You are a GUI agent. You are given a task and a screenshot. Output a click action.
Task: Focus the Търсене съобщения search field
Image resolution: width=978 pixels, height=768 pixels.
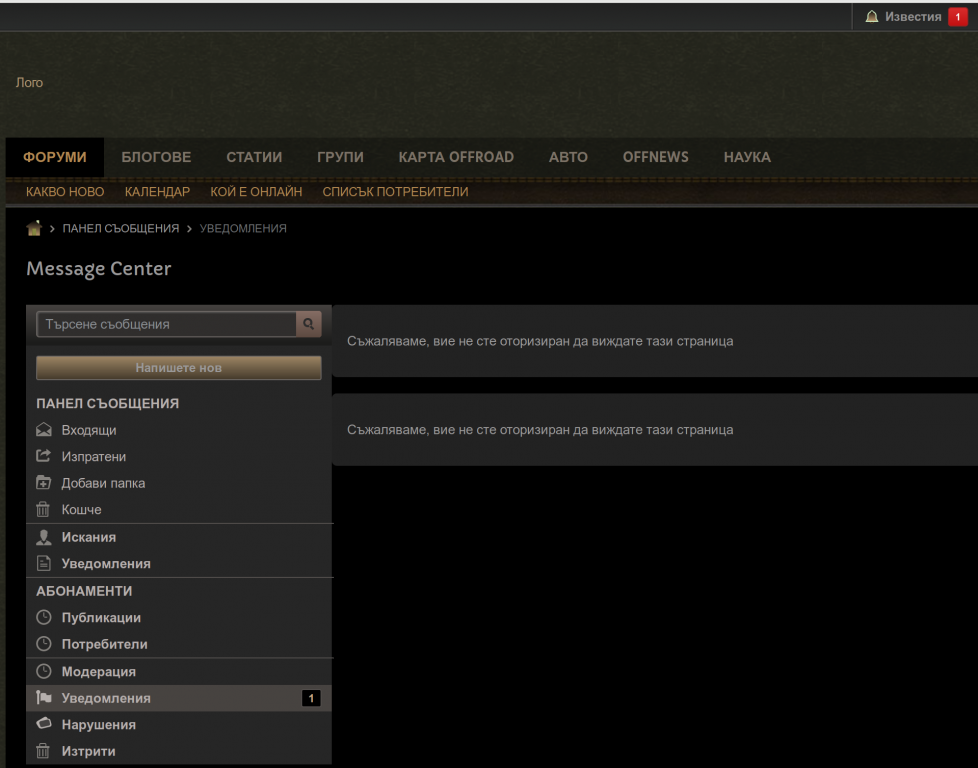(x=166, y=324)
